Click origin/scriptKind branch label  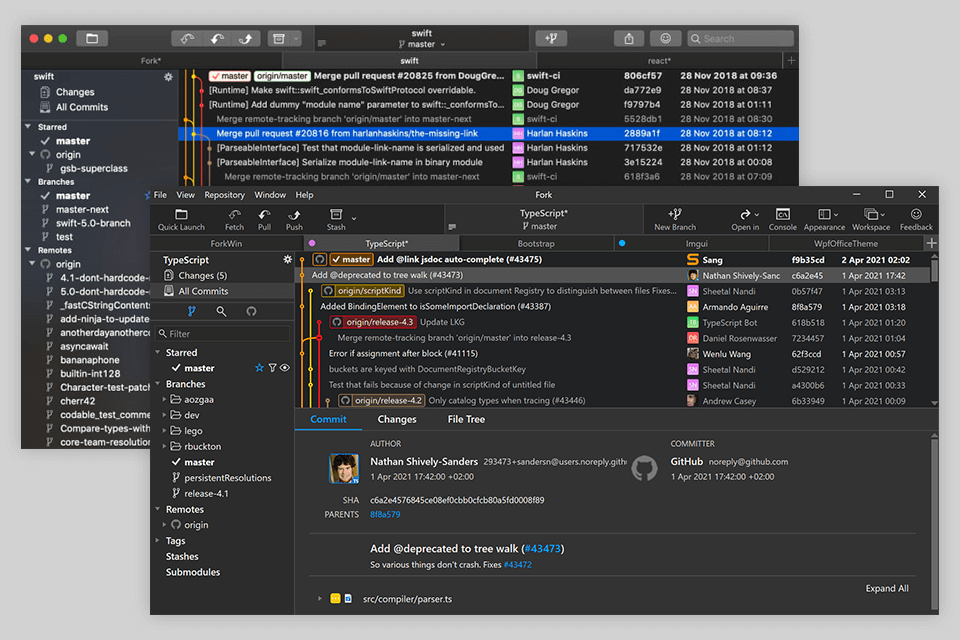(364, 291)
